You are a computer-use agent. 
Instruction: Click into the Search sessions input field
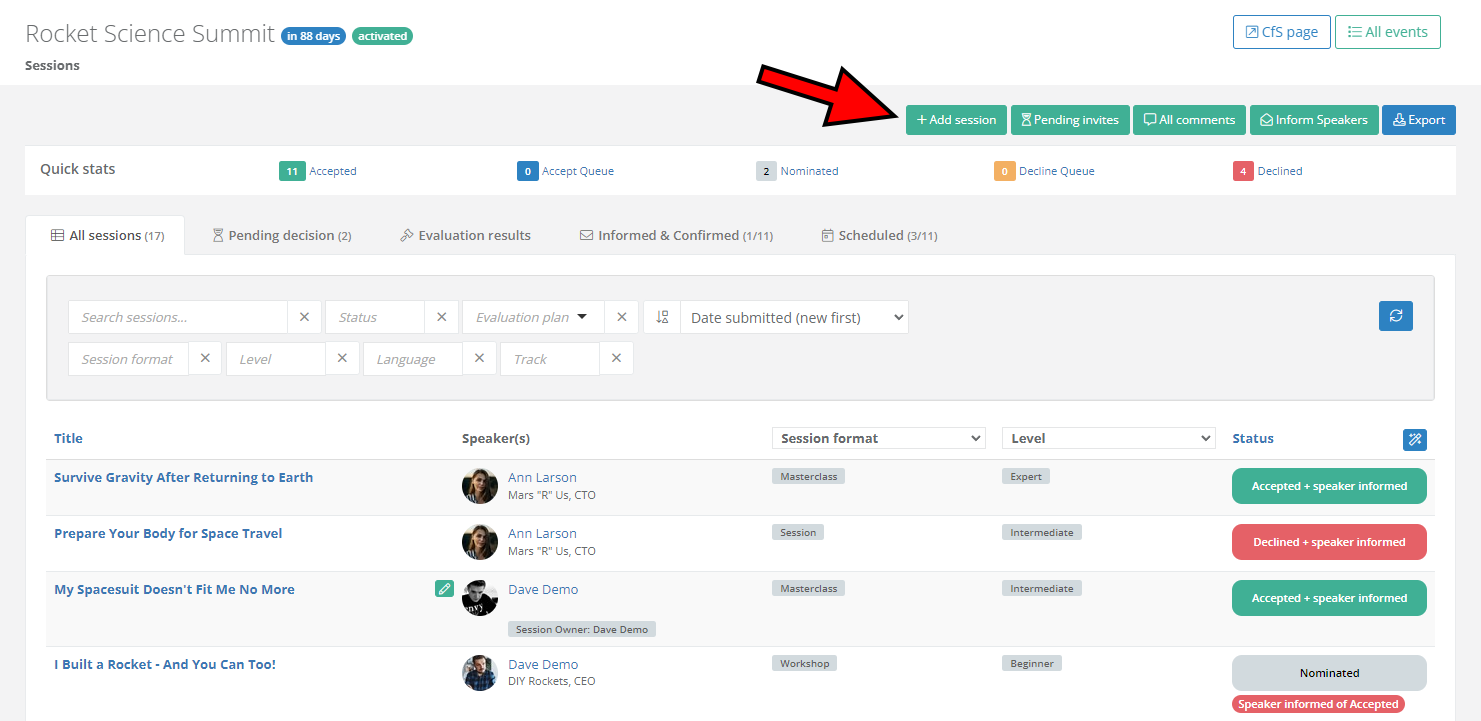(177, 317)
